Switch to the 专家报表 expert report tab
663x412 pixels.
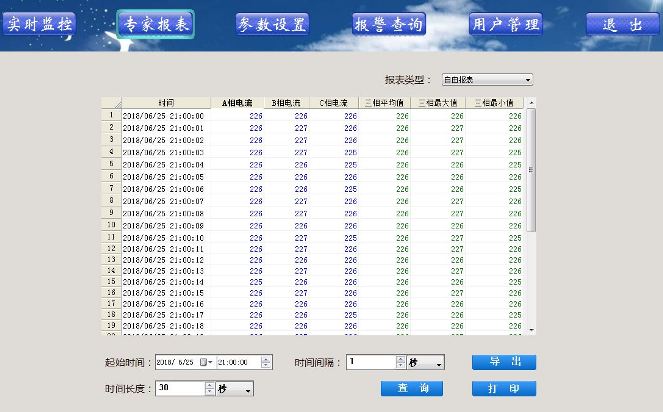(x=155, y=24)
